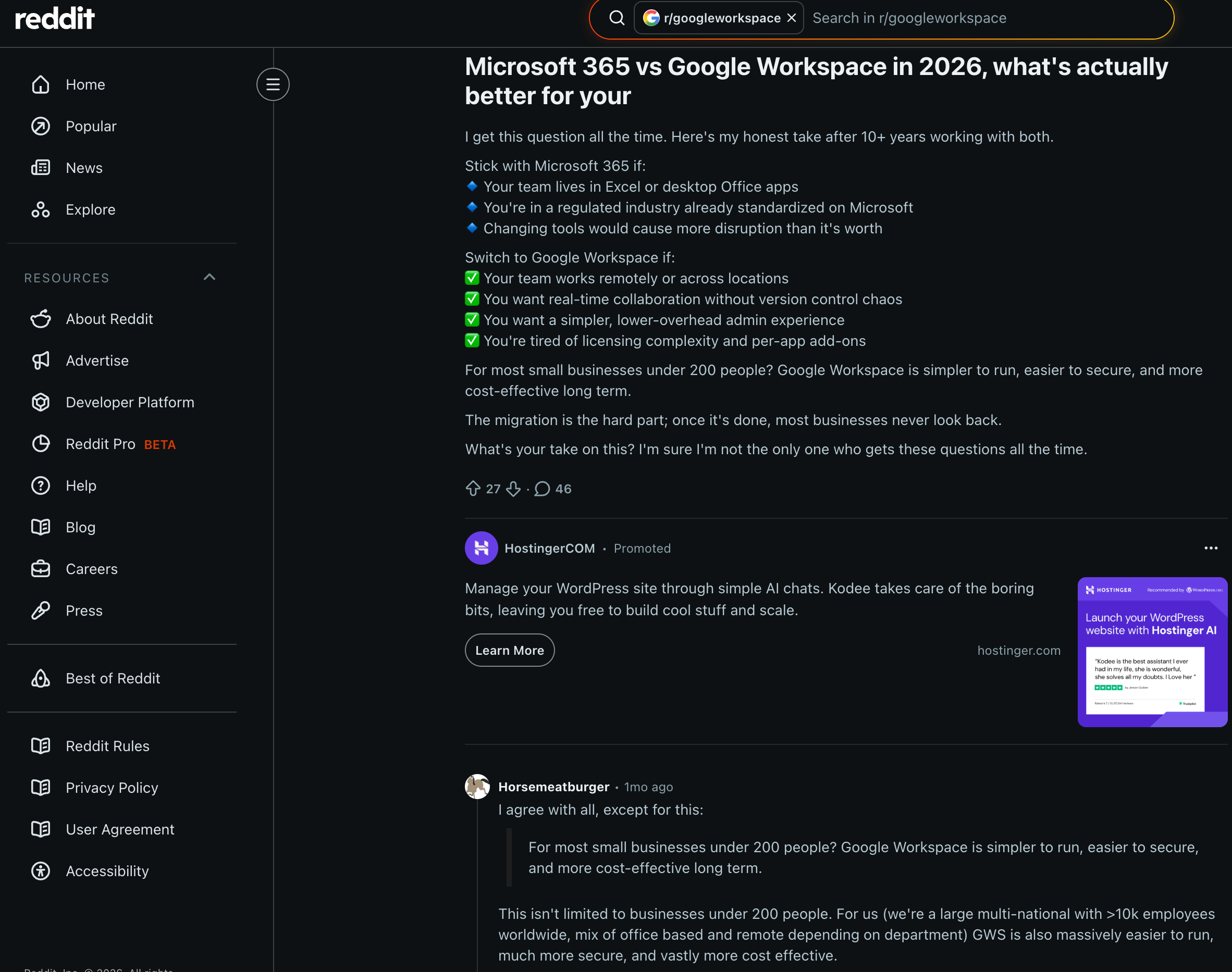The height and width of the screenshot is (972, 1232).
Task: Click the search magnifier icon
Action: tap(617, 18)
